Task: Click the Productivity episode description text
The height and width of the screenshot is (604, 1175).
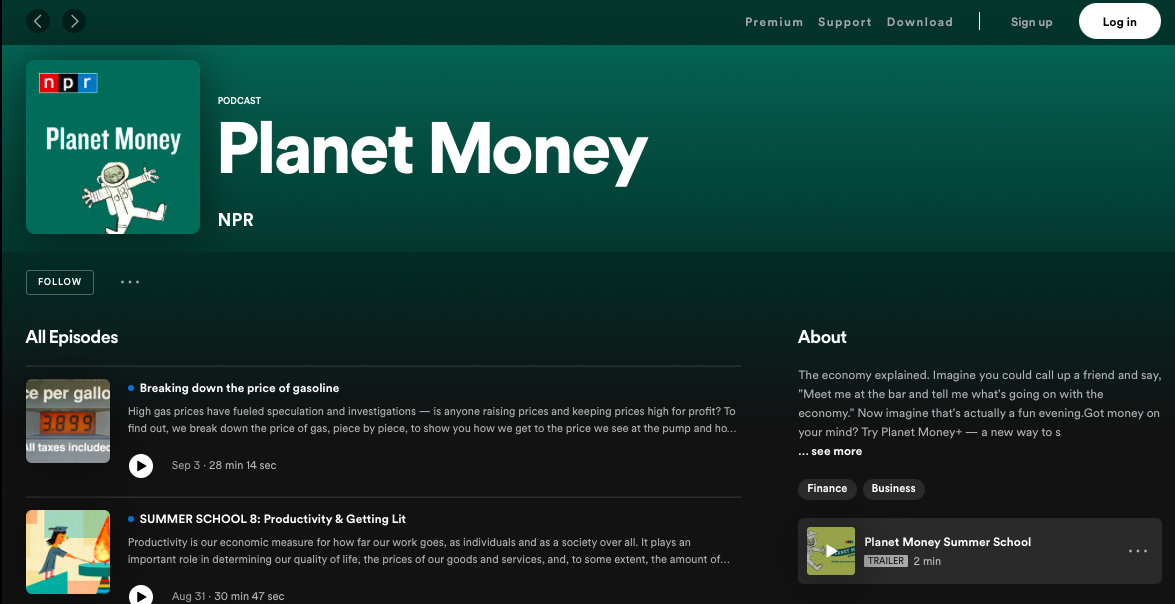Action: tap(429, 551)
